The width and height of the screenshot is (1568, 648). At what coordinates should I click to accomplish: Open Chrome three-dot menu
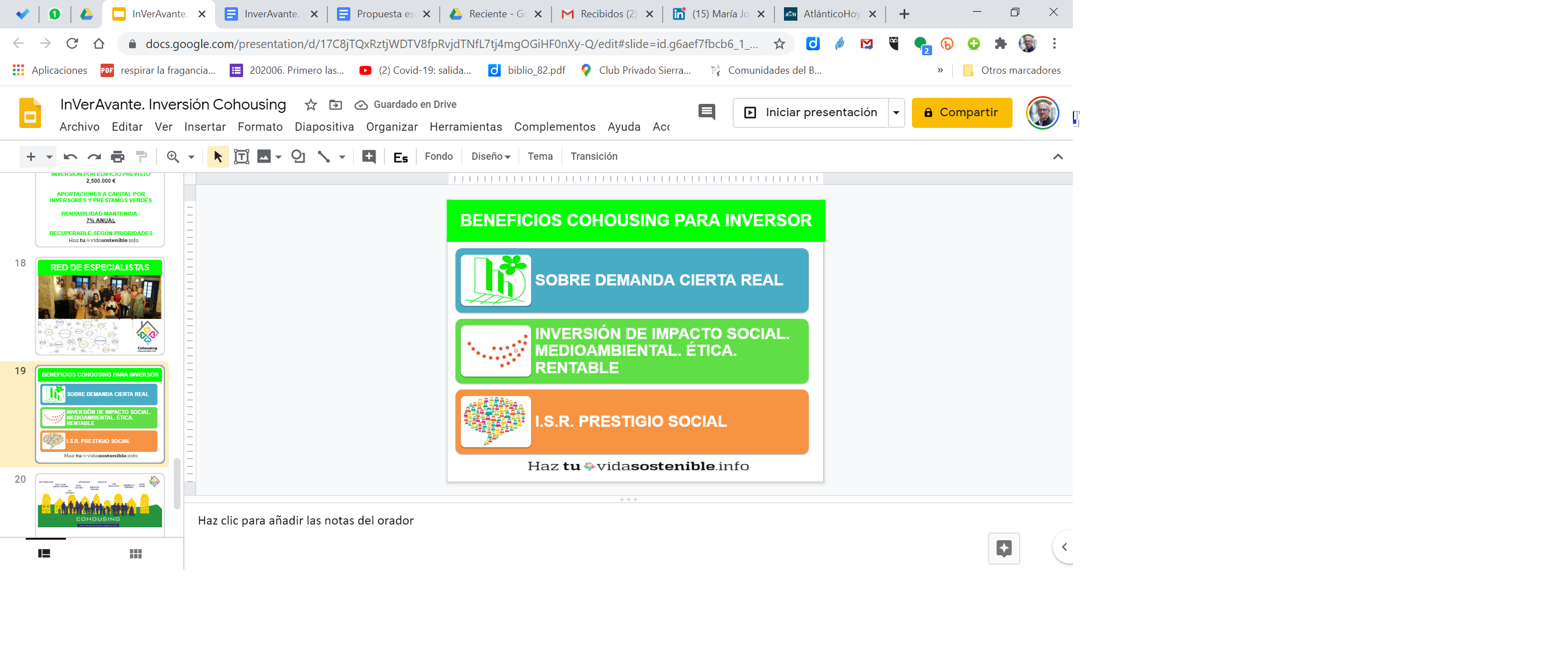click(x=1054, y=43)
